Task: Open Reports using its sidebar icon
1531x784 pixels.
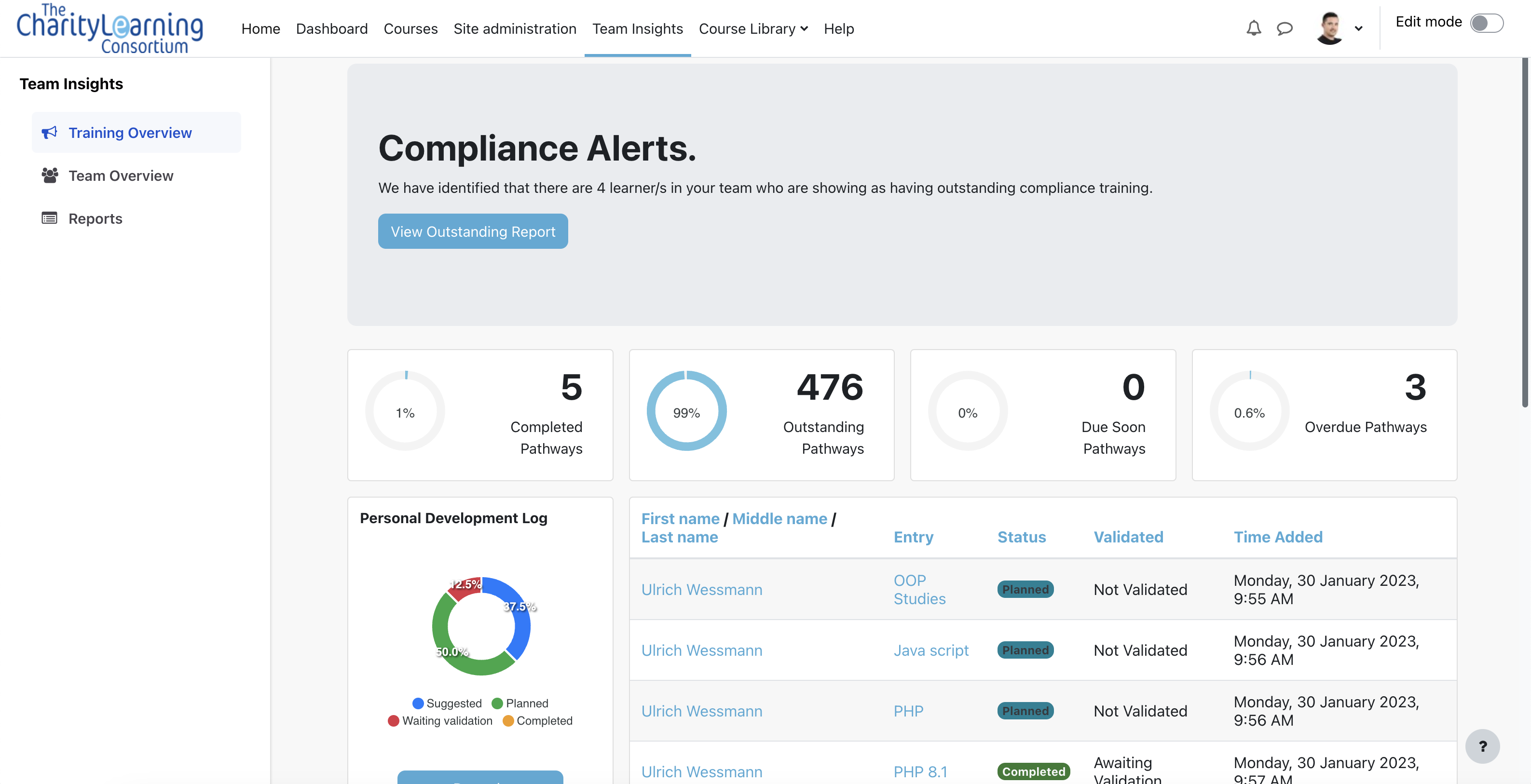Action: click(x=49, y=218)
